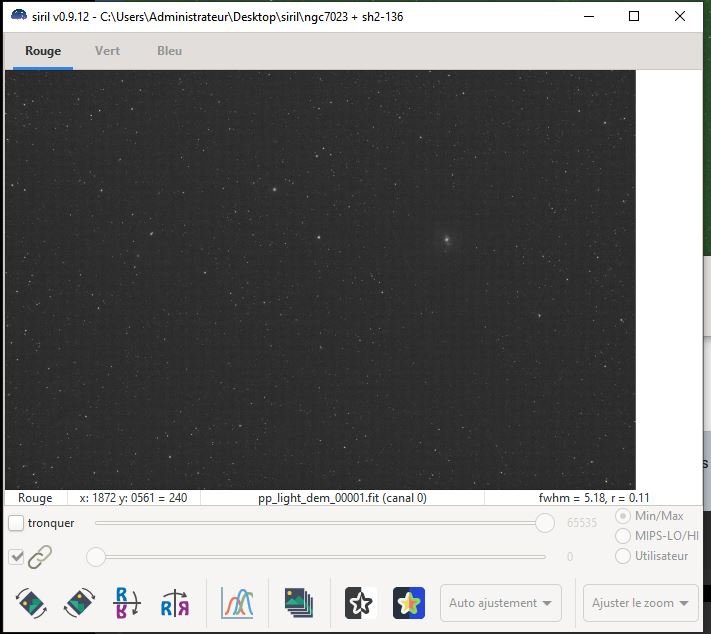The width and height of the screenshot is (711, 634).
Task: Open the image sequence frames icon
Action: 299,603
